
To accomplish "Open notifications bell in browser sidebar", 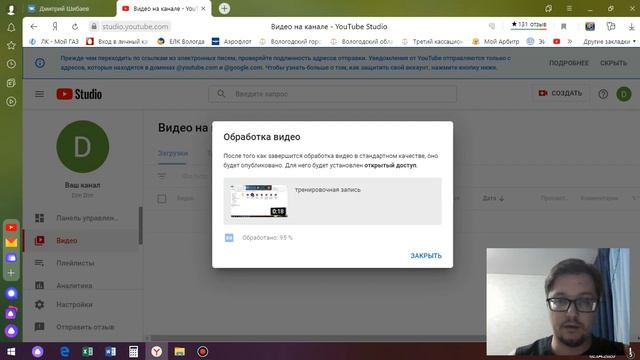I will [11, 27].
